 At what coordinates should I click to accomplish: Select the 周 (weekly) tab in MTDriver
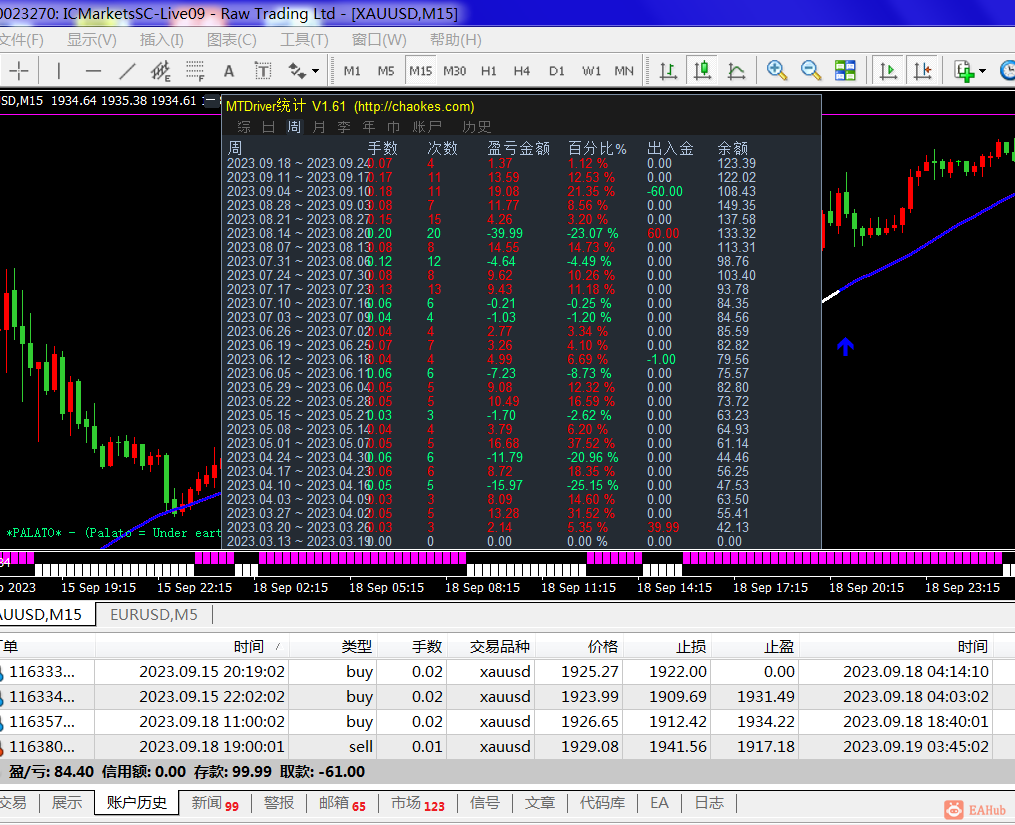pos(294,127)
